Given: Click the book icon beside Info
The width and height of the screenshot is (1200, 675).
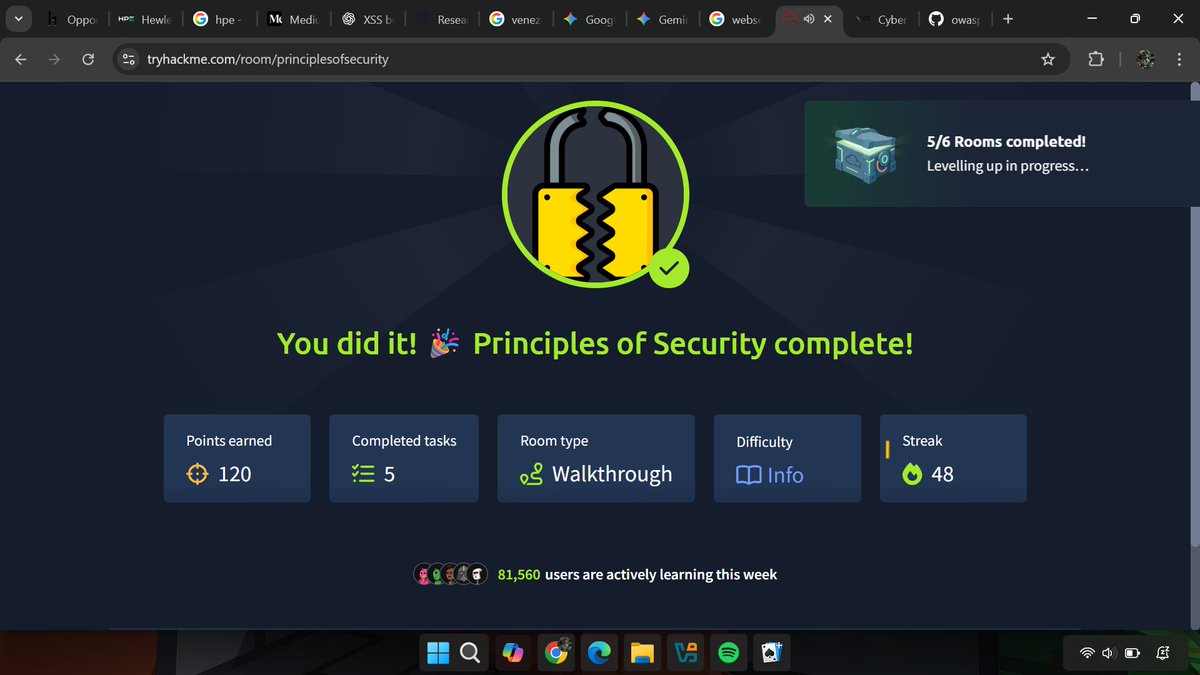Looking at the screenshot, I should [x=748, y=476].
